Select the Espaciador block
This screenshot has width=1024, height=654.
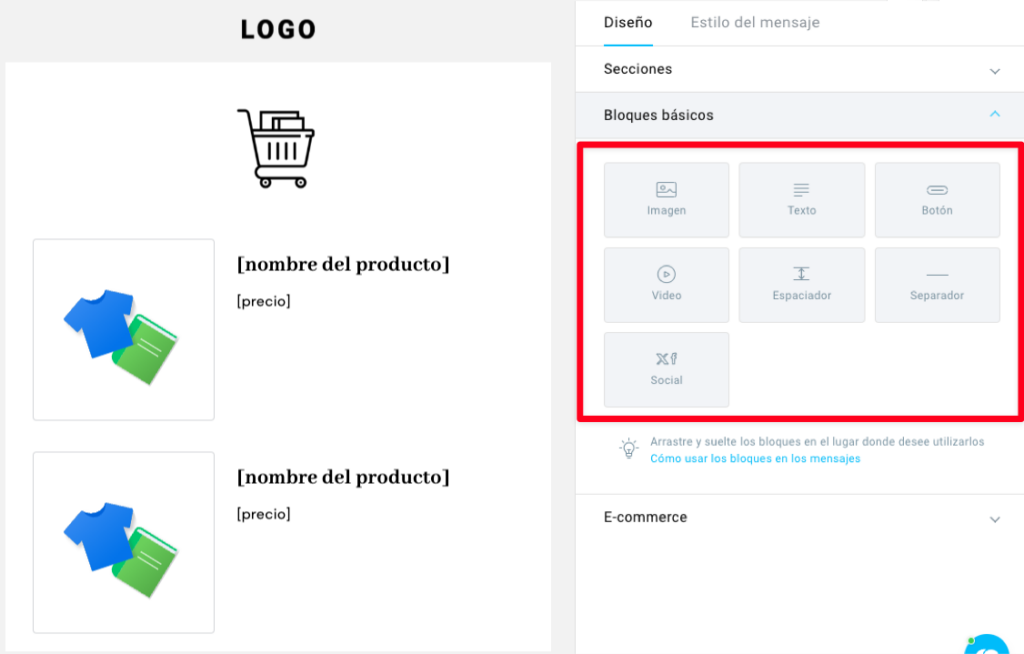(801, 285)
